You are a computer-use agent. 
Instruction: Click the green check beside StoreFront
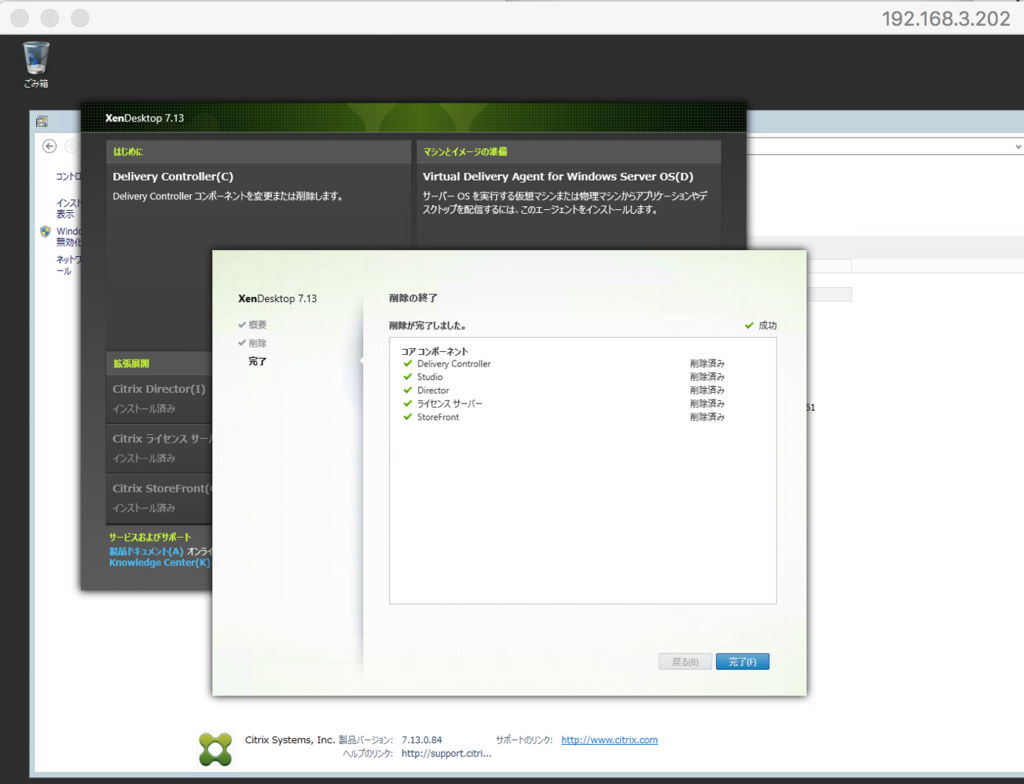[408, 417]
